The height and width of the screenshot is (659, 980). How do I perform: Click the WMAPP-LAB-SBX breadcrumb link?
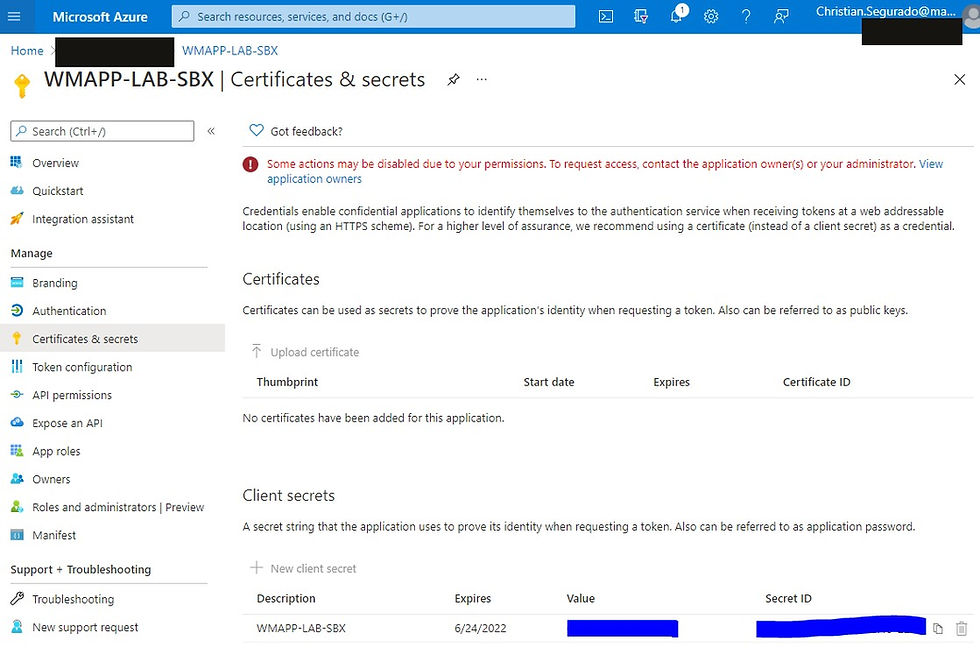pyautogui.click(x=230, y=51)
